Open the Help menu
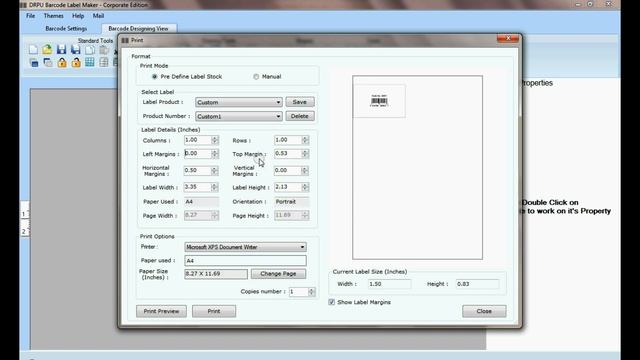The width and height of the screenshot is (640, 360). [x=78, y=16]
